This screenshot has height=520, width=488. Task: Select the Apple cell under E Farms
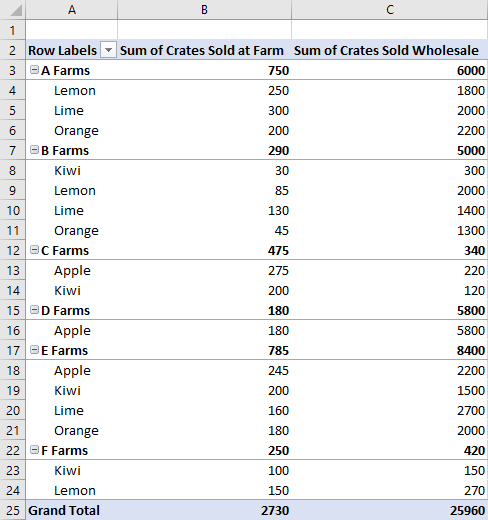[x=72, y=370]
